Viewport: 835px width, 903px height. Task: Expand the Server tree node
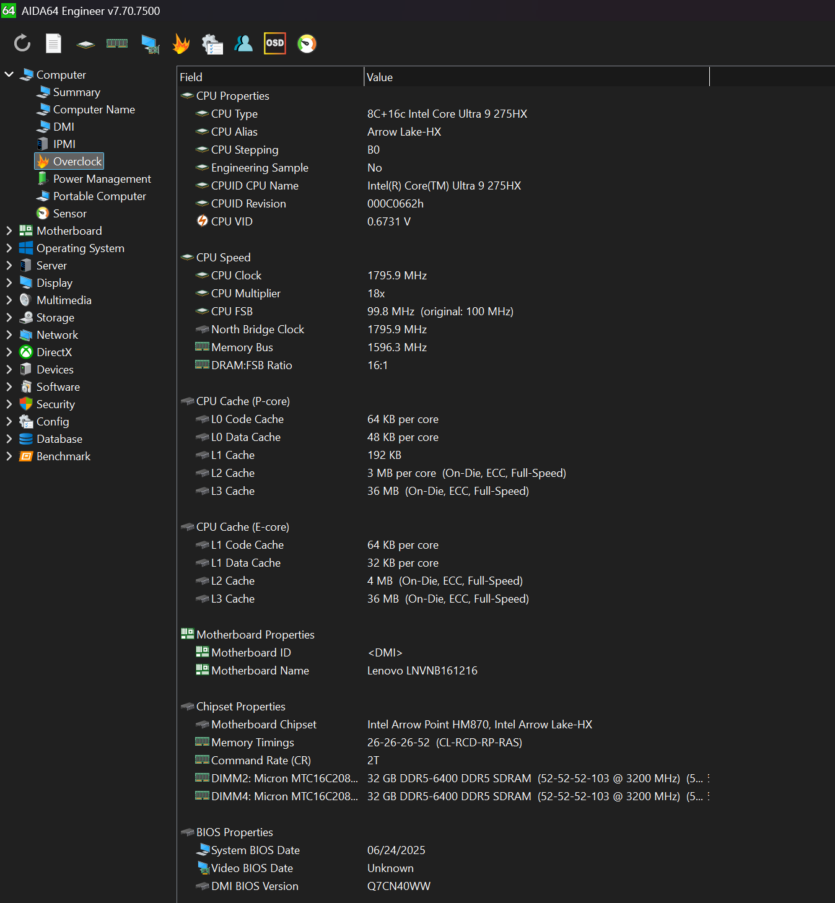tap(9, 265)
